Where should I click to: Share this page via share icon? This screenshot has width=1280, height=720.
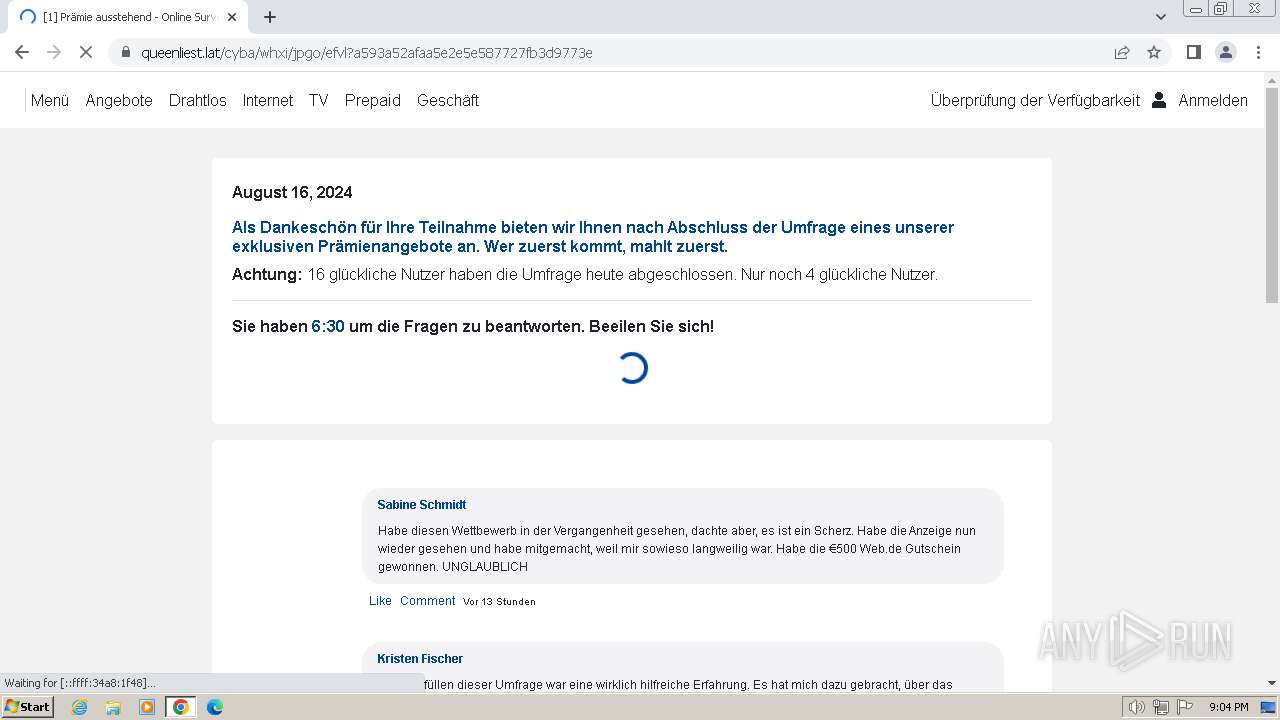(1122, 52)
